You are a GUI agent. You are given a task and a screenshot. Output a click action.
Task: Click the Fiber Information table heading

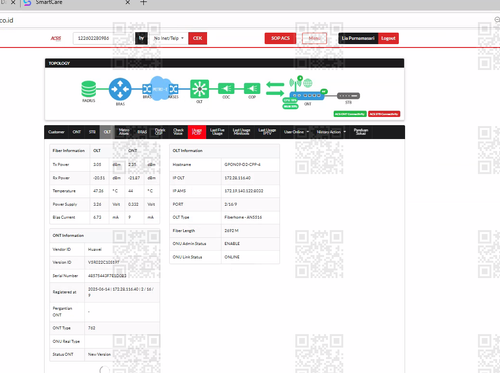[x=69, y=151]
